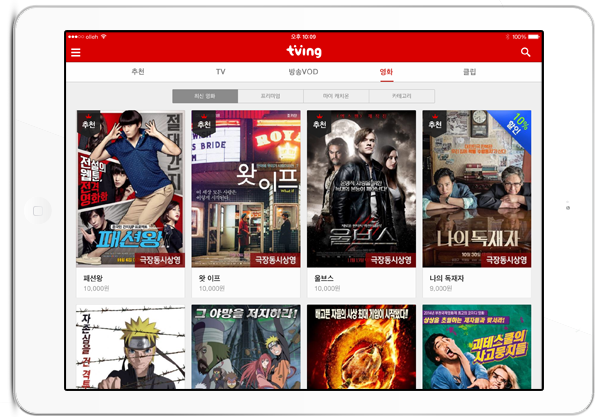Tap the search magnifier icon
Image resolution: width=595 pixels, height=417 pixels.
[526, 52]
